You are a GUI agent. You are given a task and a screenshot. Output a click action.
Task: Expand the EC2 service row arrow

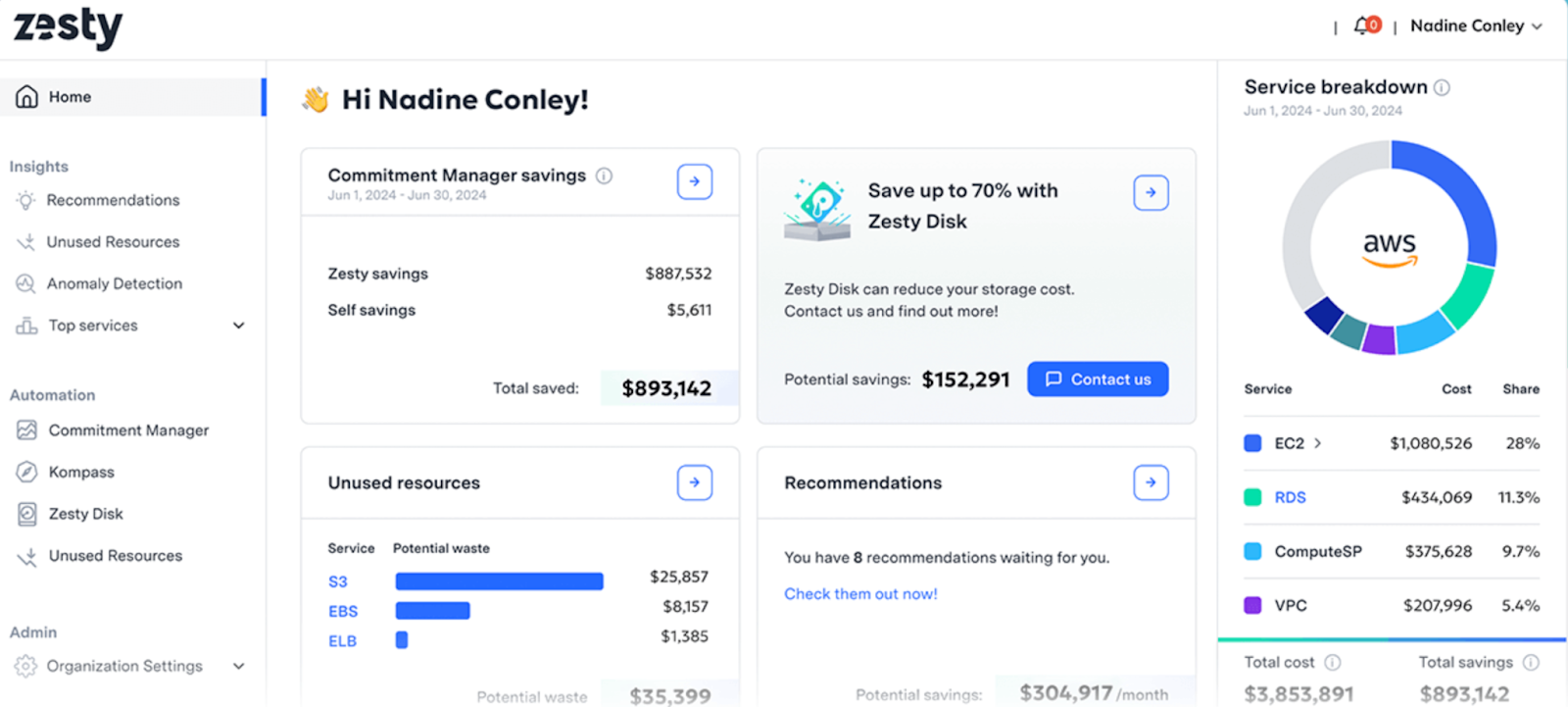[1317, 443]
